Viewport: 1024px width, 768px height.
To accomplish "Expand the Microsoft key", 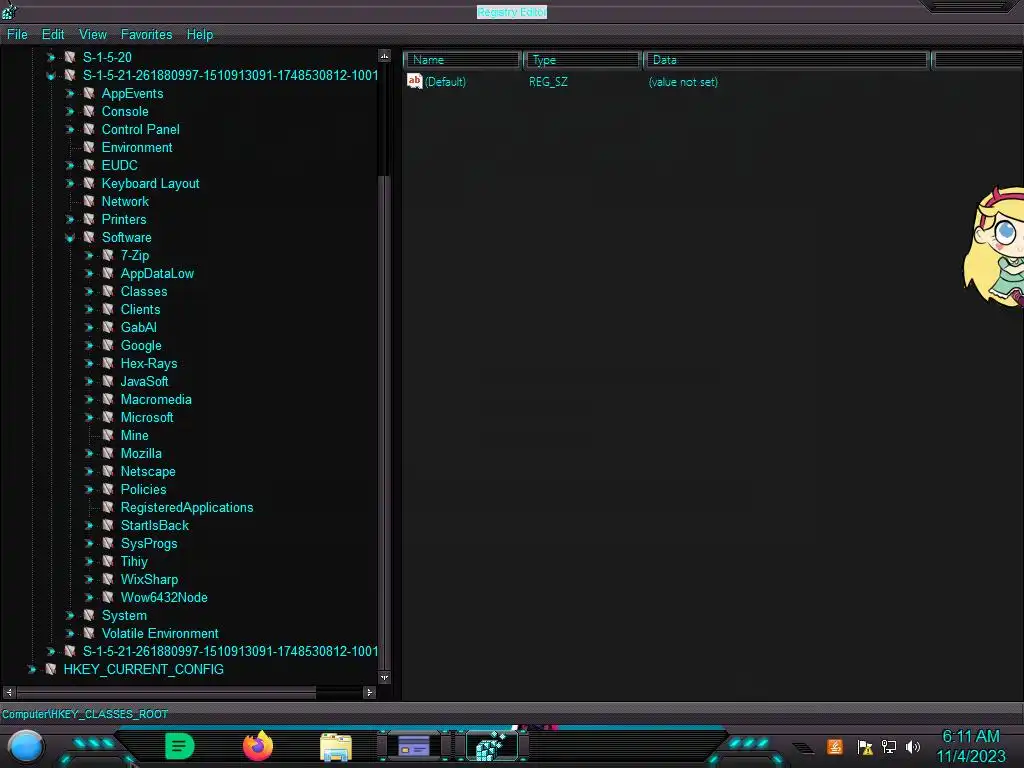I will pos(89,417).
